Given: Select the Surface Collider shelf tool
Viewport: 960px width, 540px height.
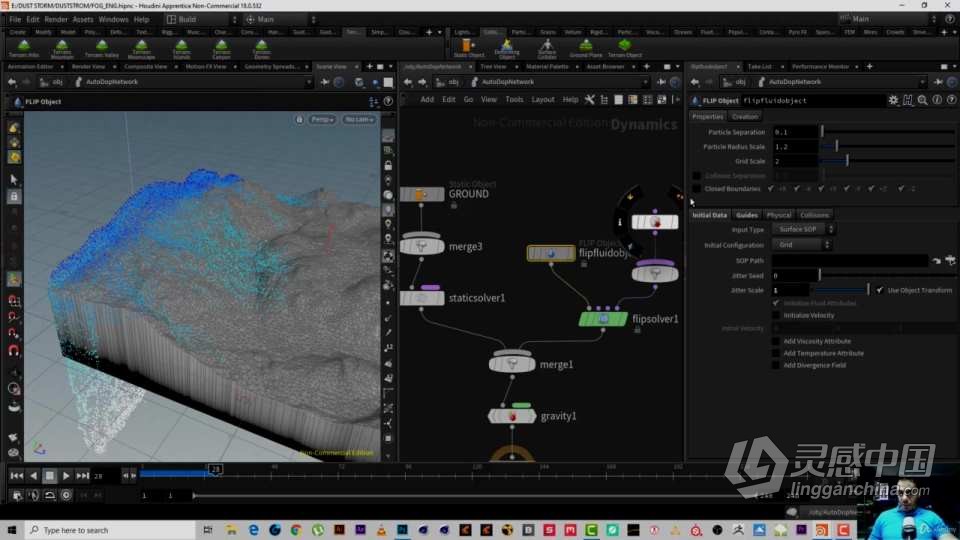Looking at the screenshot, I should click(547, 48).
